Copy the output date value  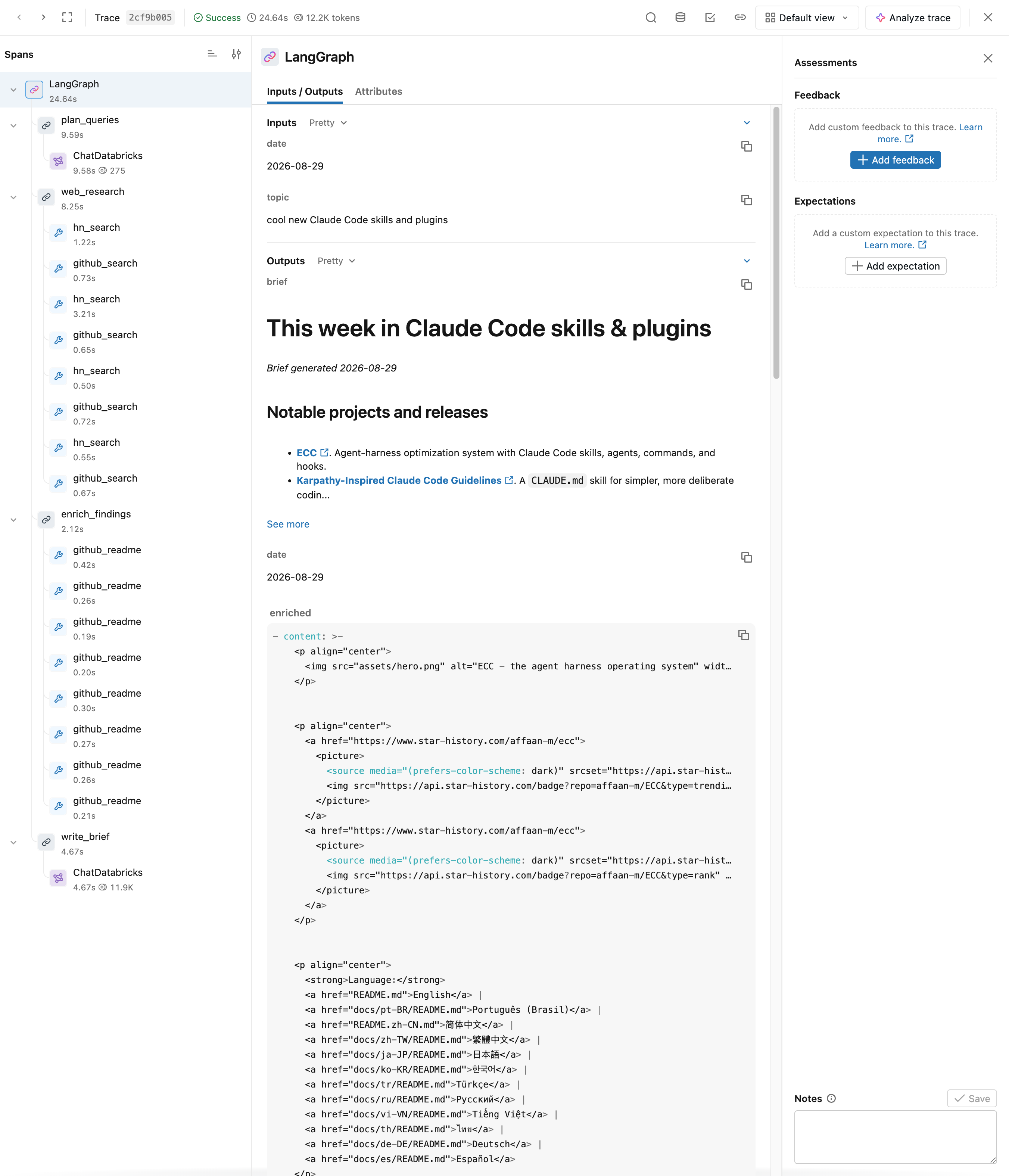pos(746,557)
